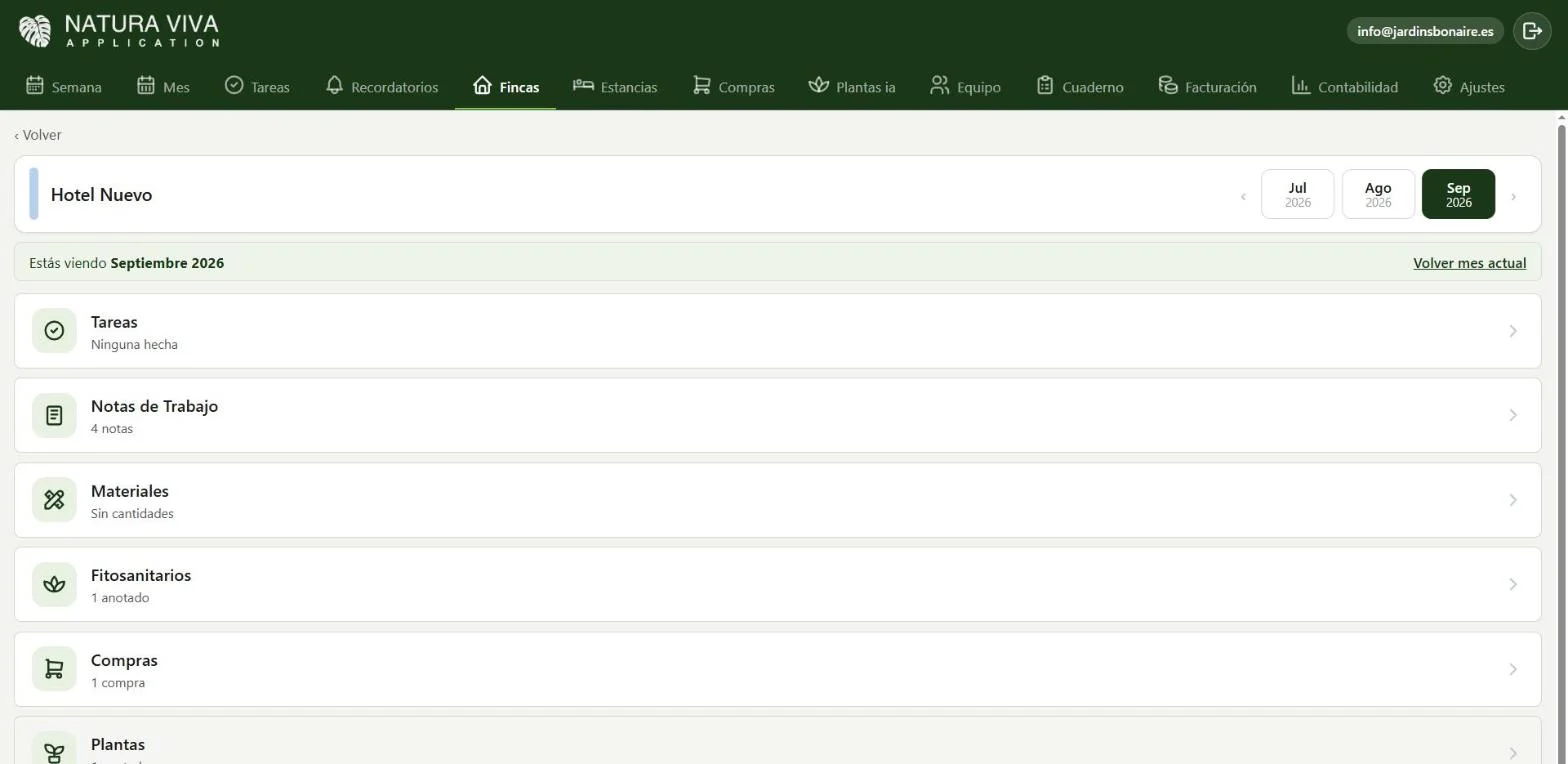This screenshot has height=764, width=1568.
Task: Click the Materiales tools icon
Action: point(54,499)
